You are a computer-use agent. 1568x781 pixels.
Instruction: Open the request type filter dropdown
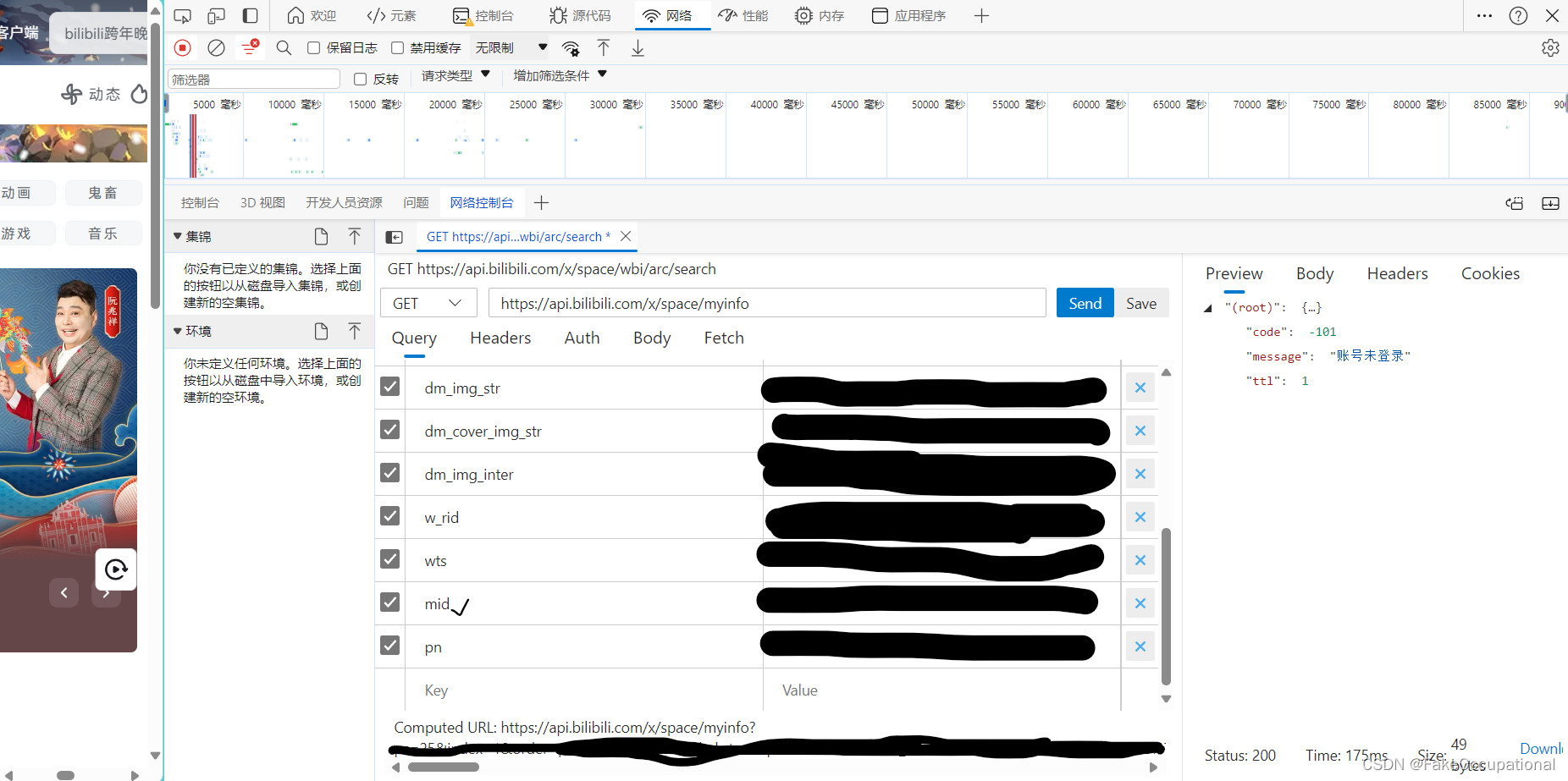coord(455,75)
